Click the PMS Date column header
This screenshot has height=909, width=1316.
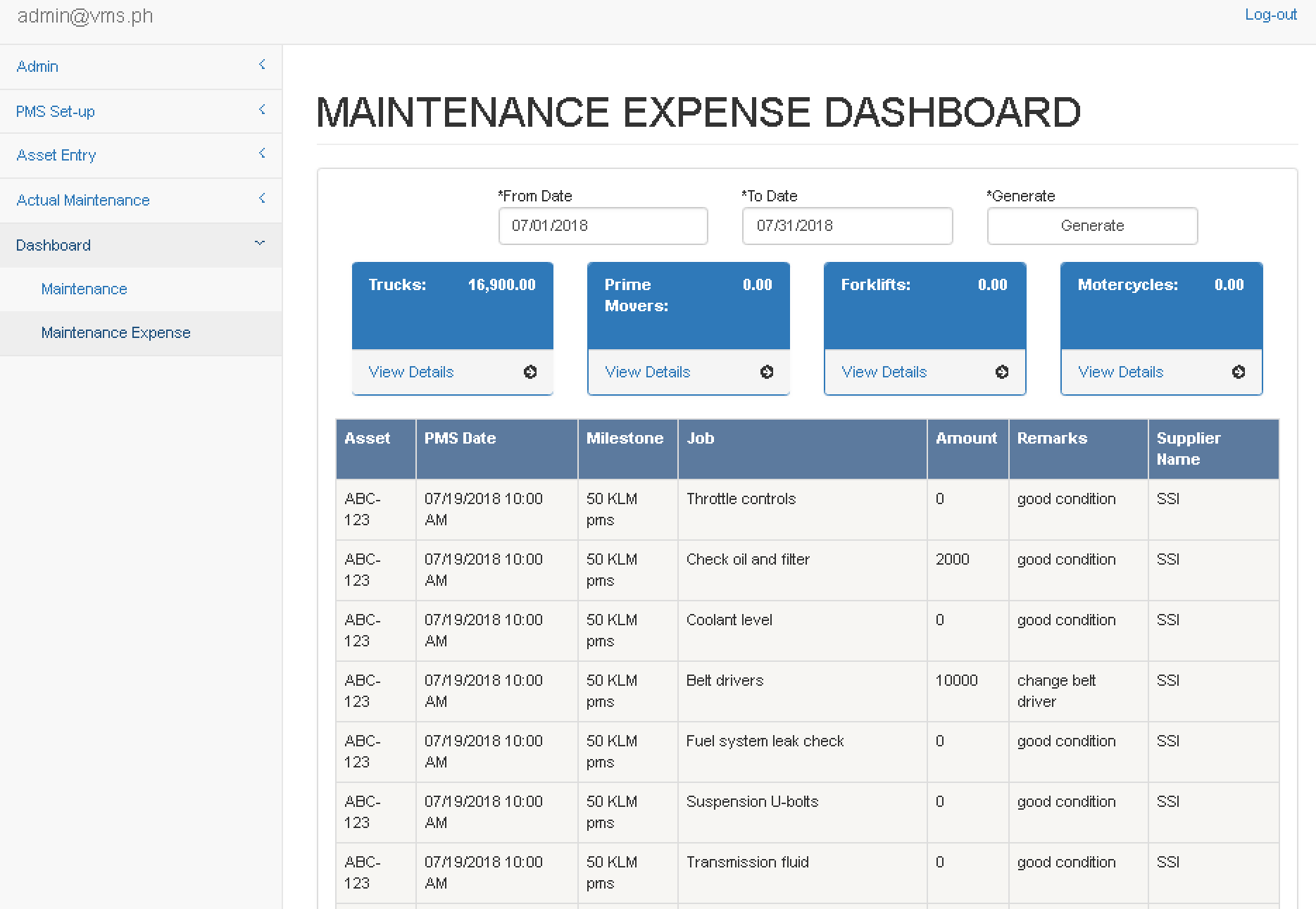pos(497,449)
